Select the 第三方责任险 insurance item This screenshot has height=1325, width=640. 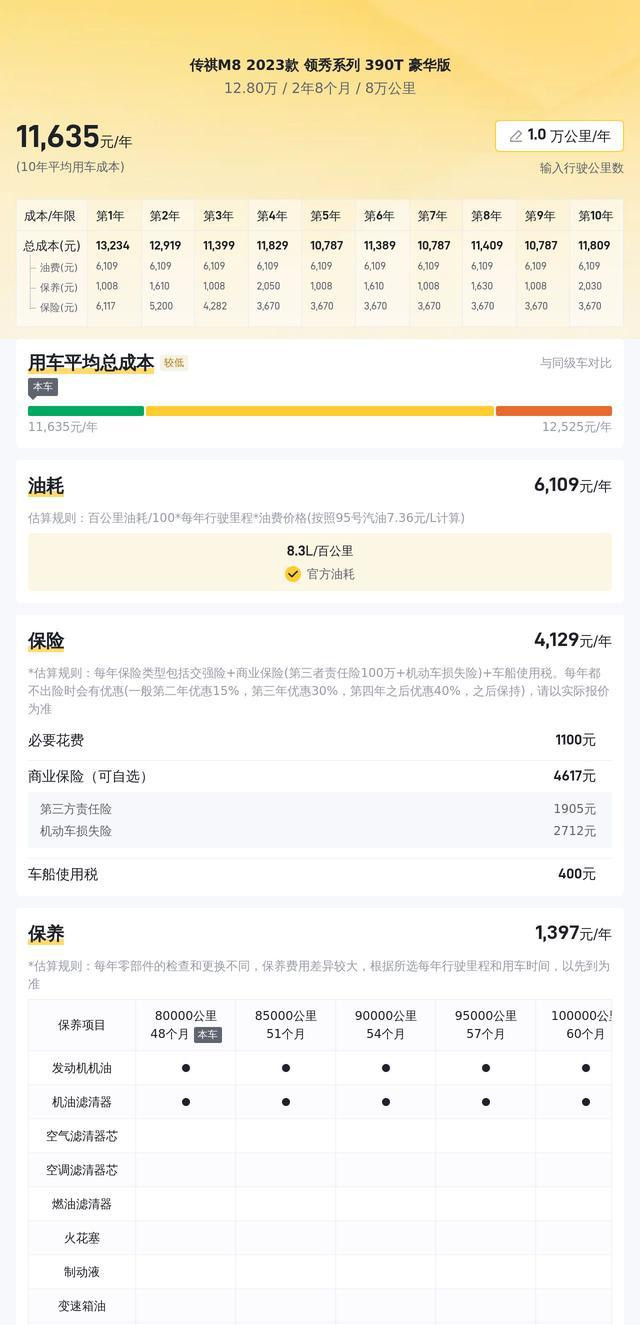tap(320, 809)
